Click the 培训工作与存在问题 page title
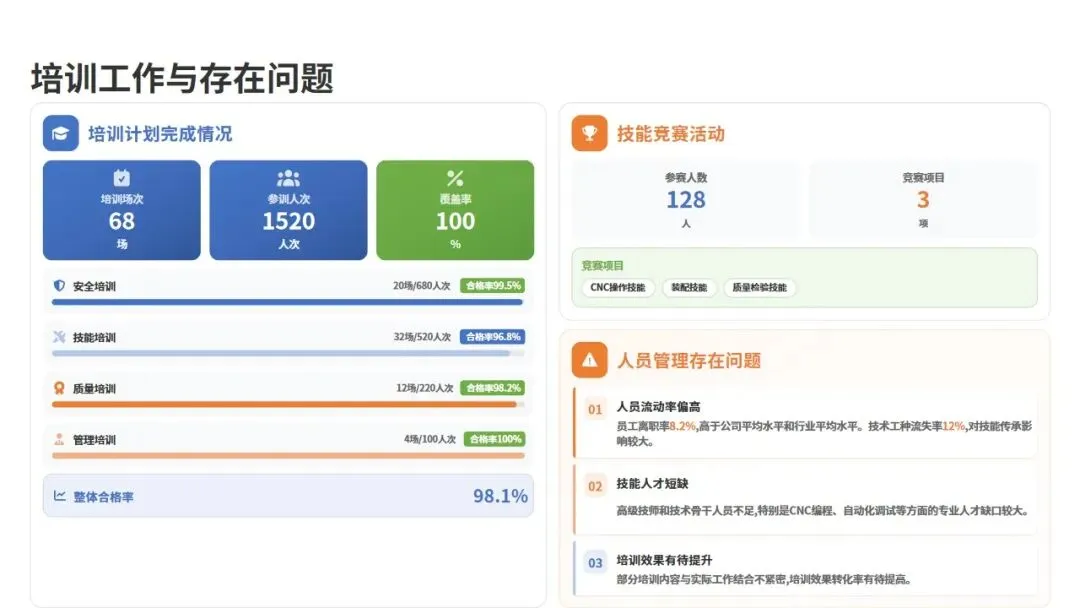The image size is (1080, 608). tap(183, 78)
